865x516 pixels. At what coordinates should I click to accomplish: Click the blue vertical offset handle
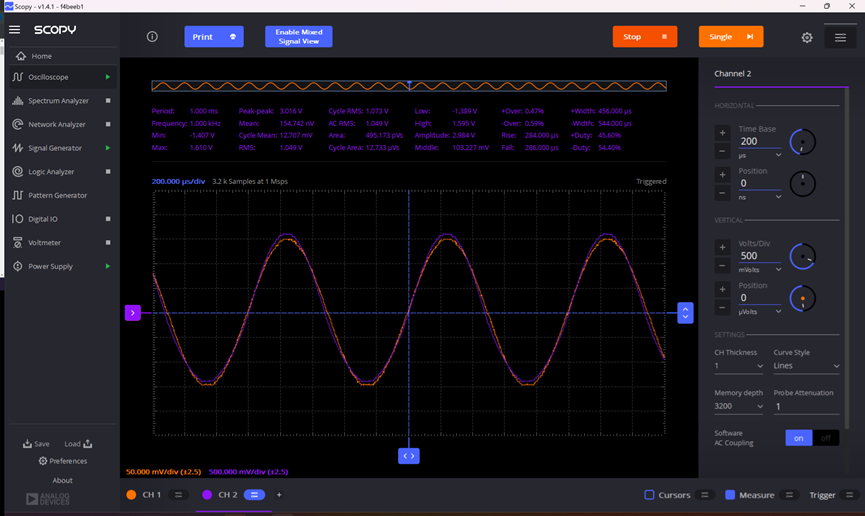click(x=685, y=313)
